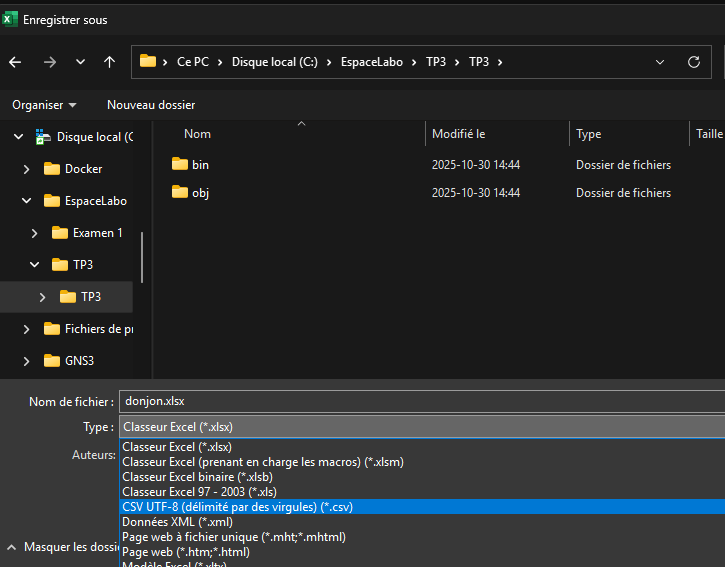Create a new folder with Nouveau dossier
This screenshot has height=567, width=725.
[x=151, y=105]
